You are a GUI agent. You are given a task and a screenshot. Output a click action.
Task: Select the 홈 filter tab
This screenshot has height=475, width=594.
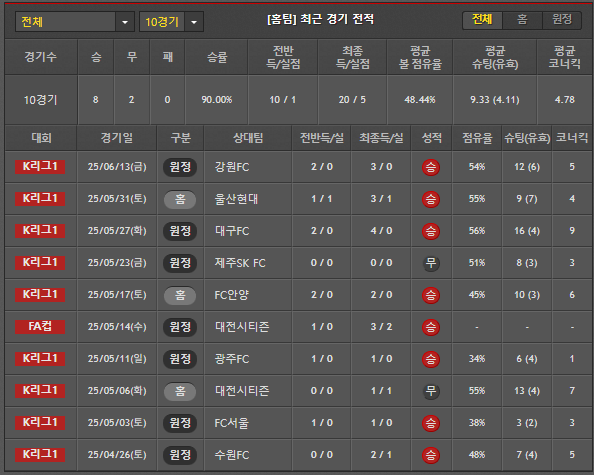522,20
